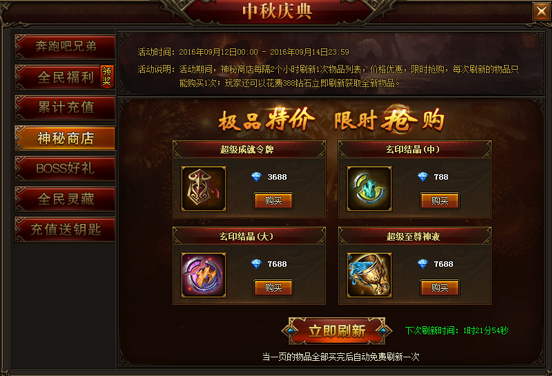The height and width of the screenshot is (376, 552).
Task: Go to the 全民灵藏 tab
Action: 65,199
